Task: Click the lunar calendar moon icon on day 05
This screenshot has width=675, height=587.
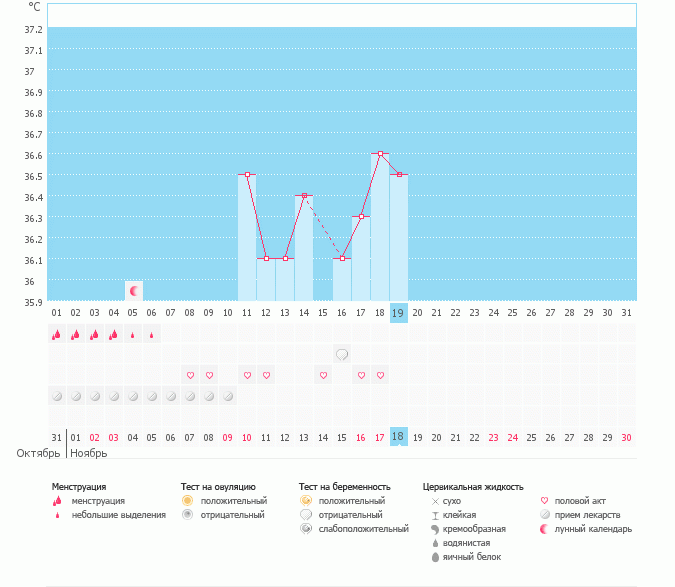Action: coord(134,290)
